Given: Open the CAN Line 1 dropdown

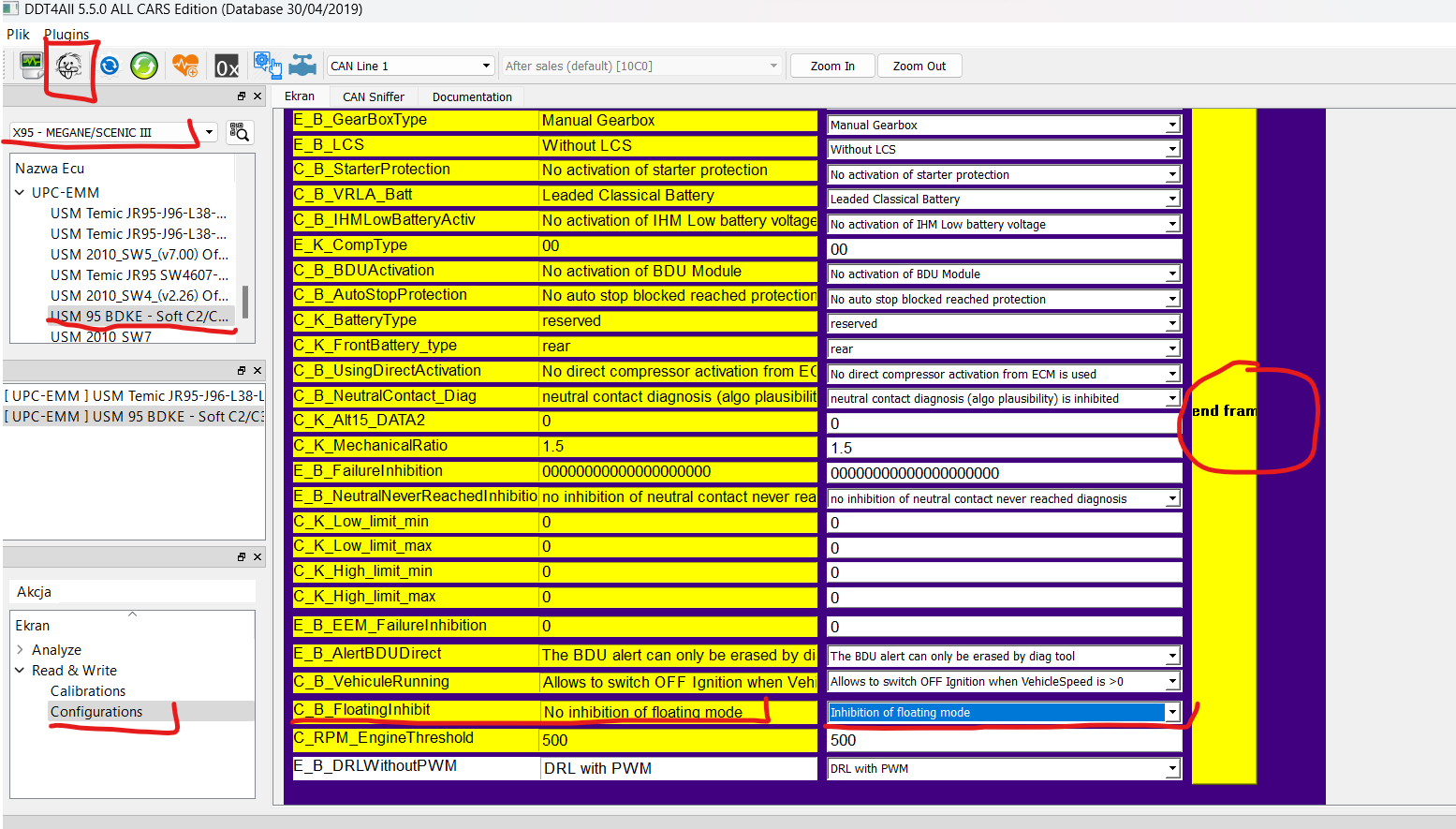Looking at the screenshot, I should coord(410,66).
